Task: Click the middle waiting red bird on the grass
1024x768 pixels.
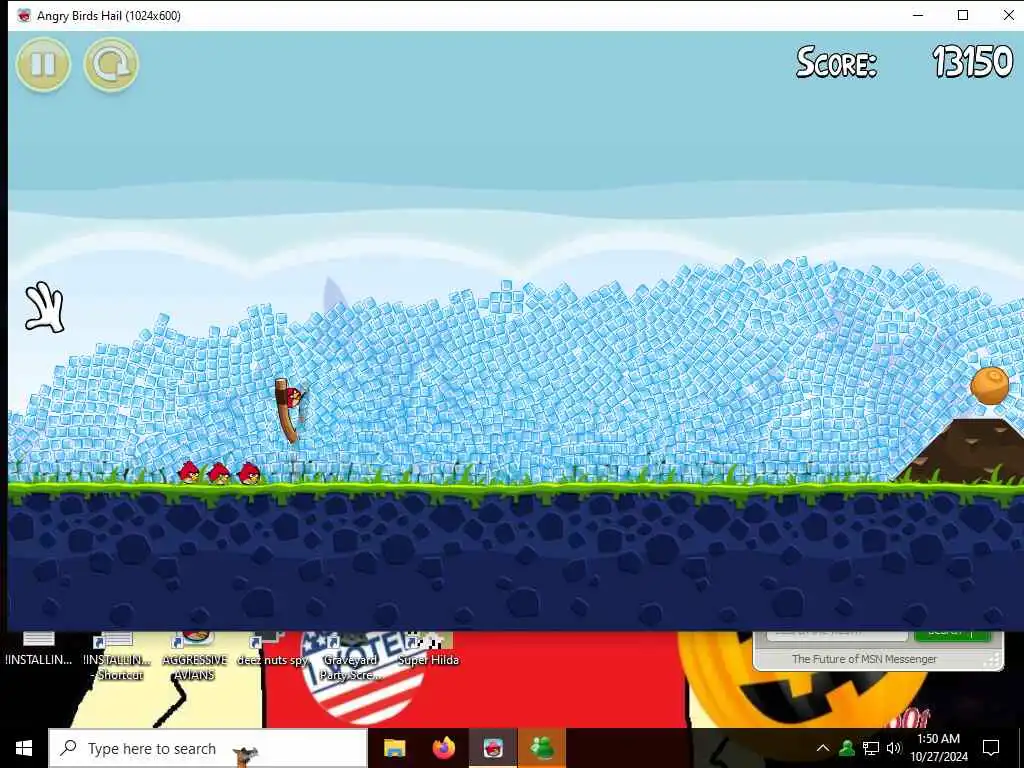Action: pos(219,472)
